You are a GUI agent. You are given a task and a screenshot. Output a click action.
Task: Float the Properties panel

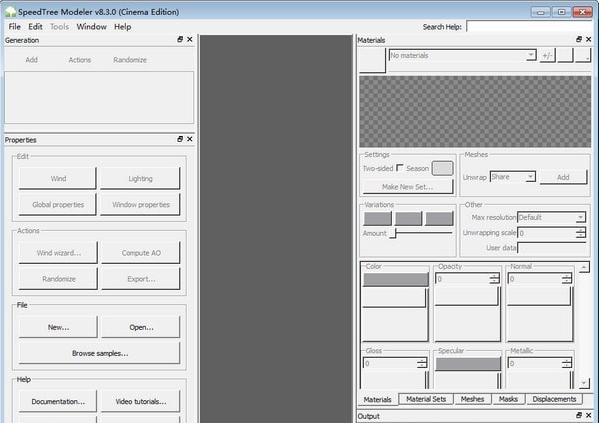[x=180, y=139]
